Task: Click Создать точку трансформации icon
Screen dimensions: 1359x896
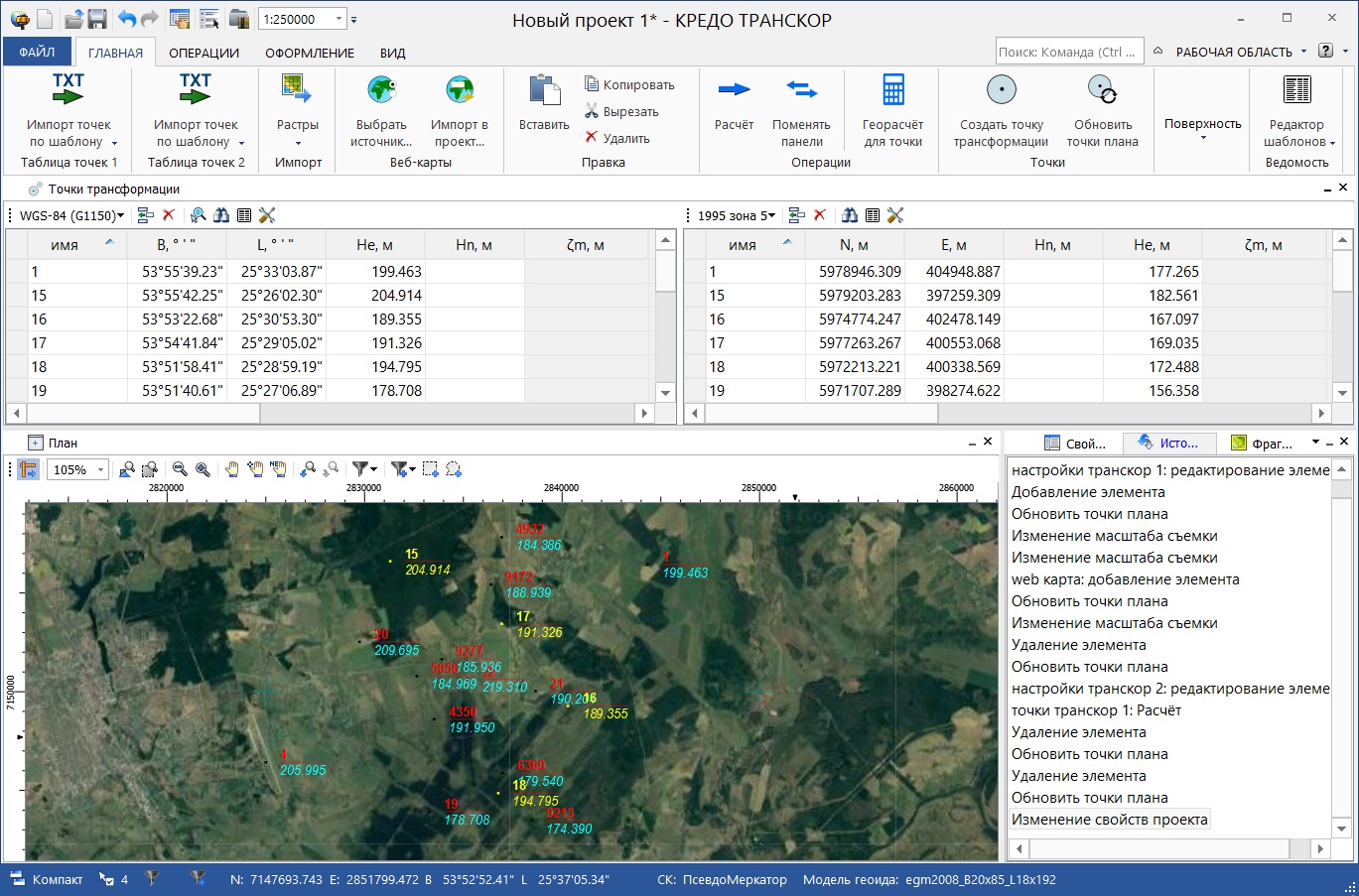Action: coord(1001,90)
